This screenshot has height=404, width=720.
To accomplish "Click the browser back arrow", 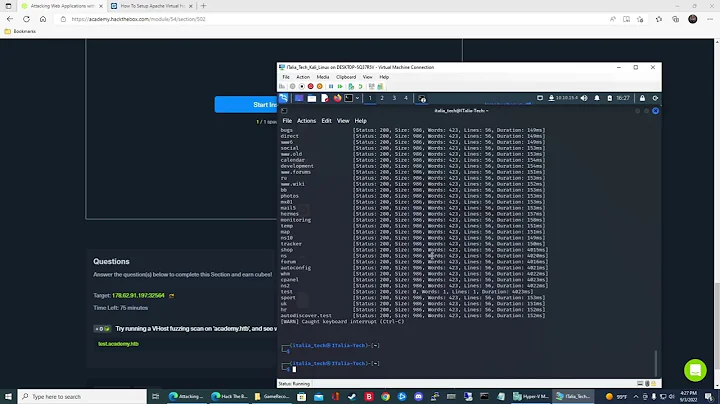I will 10,19.
